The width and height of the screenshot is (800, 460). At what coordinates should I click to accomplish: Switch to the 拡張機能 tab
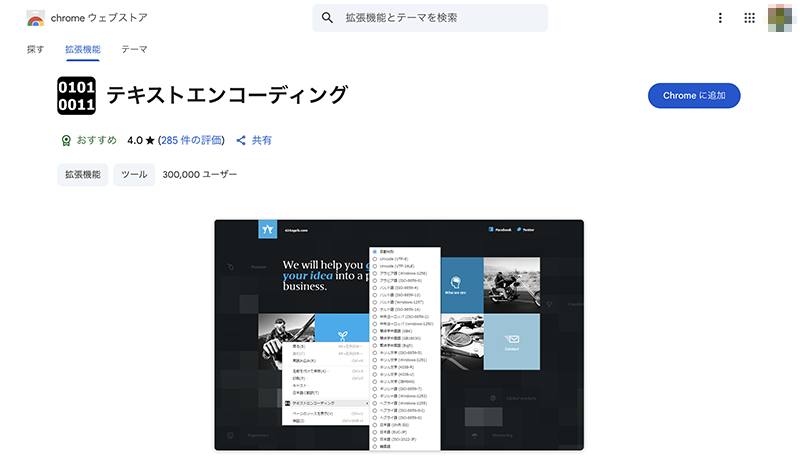pyautogui.click(x=83, y=49)
